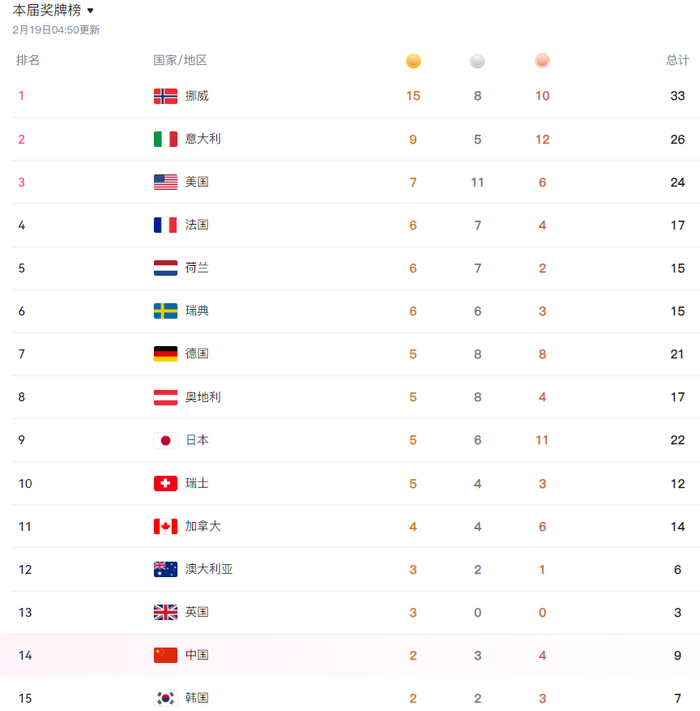Select the 排名 column header
The width and height of the screenshot is (700, 711).
[28, 60]
